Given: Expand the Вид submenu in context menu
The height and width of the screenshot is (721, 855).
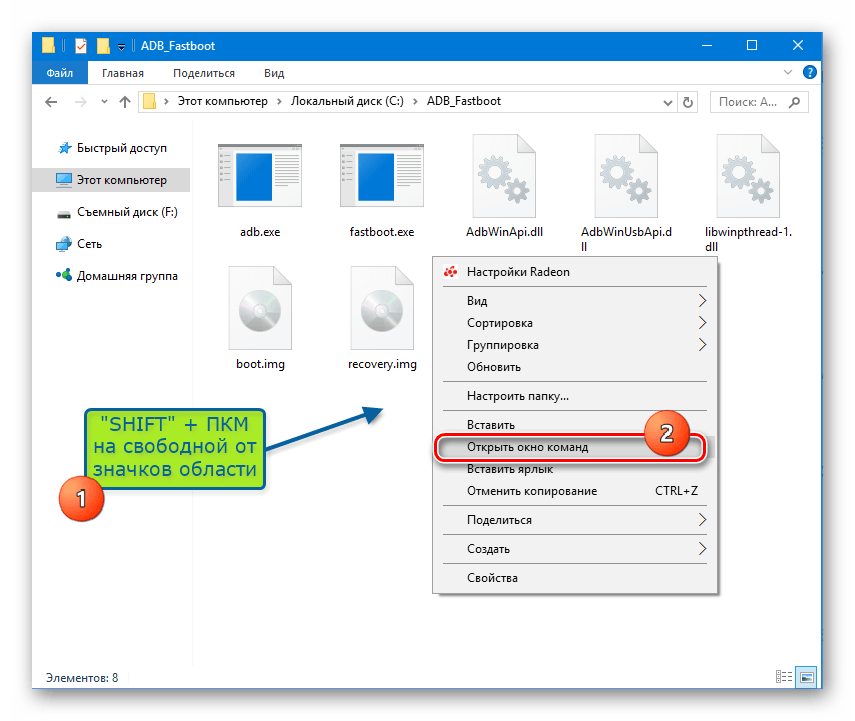Looking at the screenshot, I should (x=702, y=301).
